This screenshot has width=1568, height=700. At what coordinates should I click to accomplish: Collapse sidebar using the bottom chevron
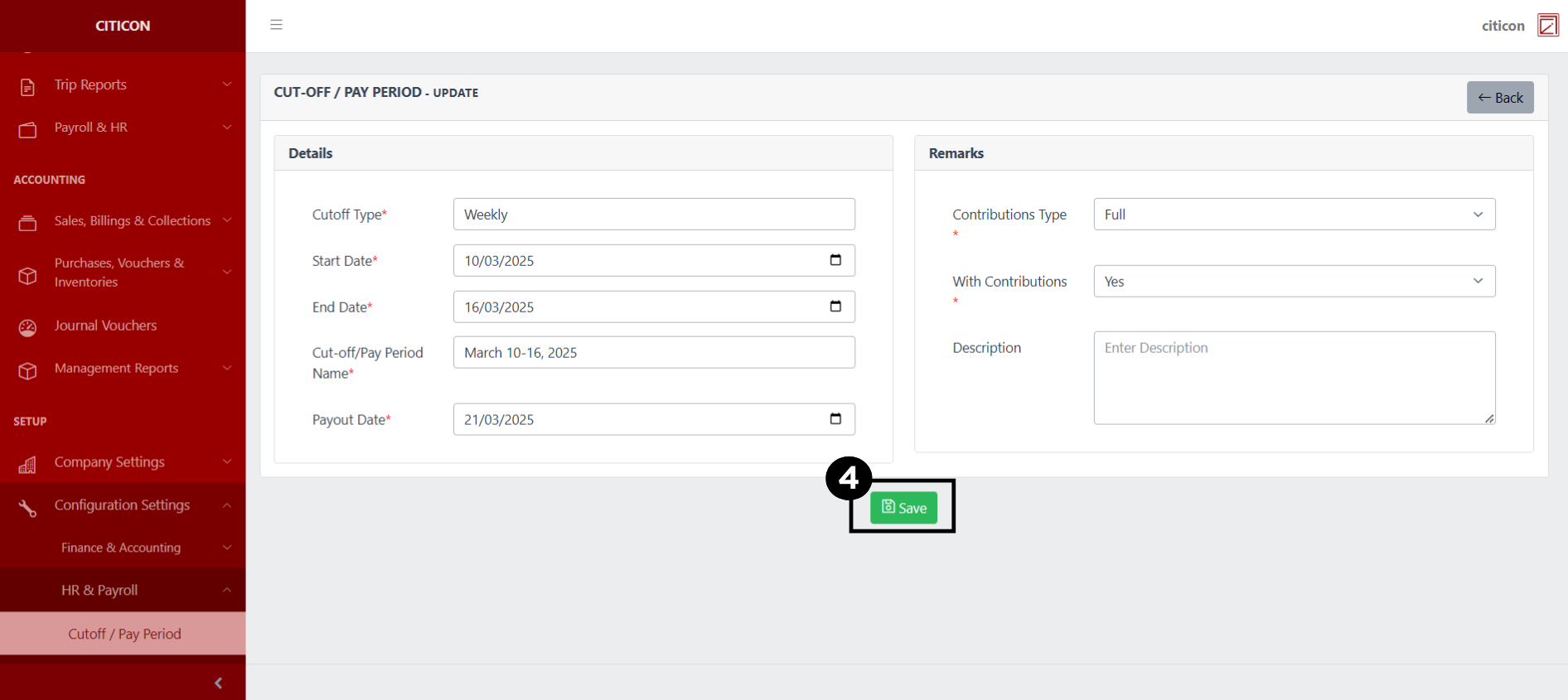tap(218, 683)
